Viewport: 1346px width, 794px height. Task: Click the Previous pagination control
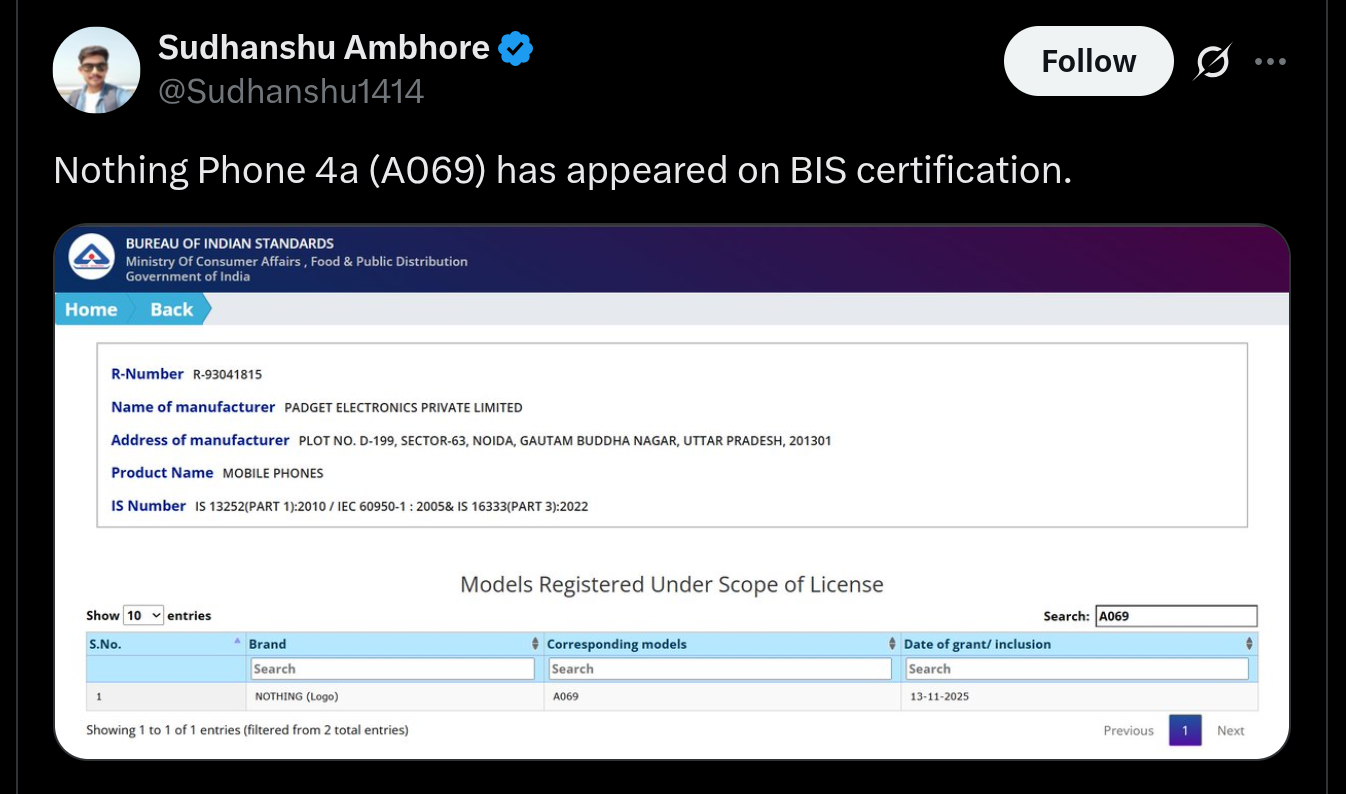tap(1128, 730)
